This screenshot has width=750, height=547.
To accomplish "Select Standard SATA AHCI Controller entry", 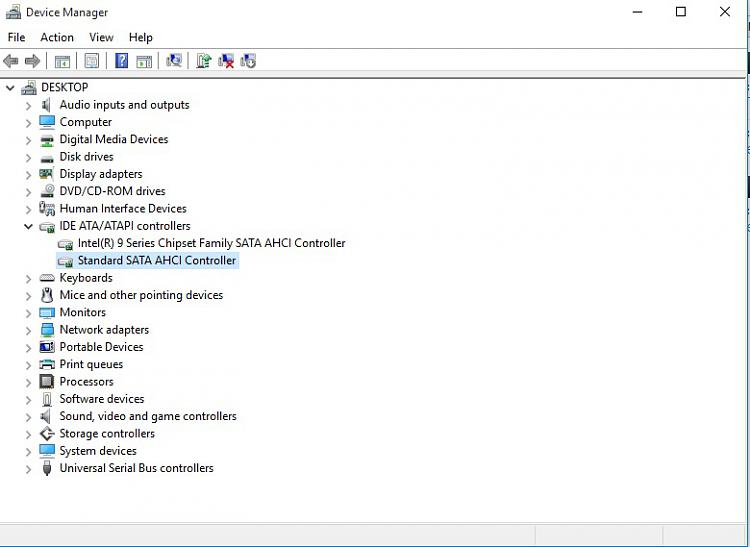I will (157, 260).
